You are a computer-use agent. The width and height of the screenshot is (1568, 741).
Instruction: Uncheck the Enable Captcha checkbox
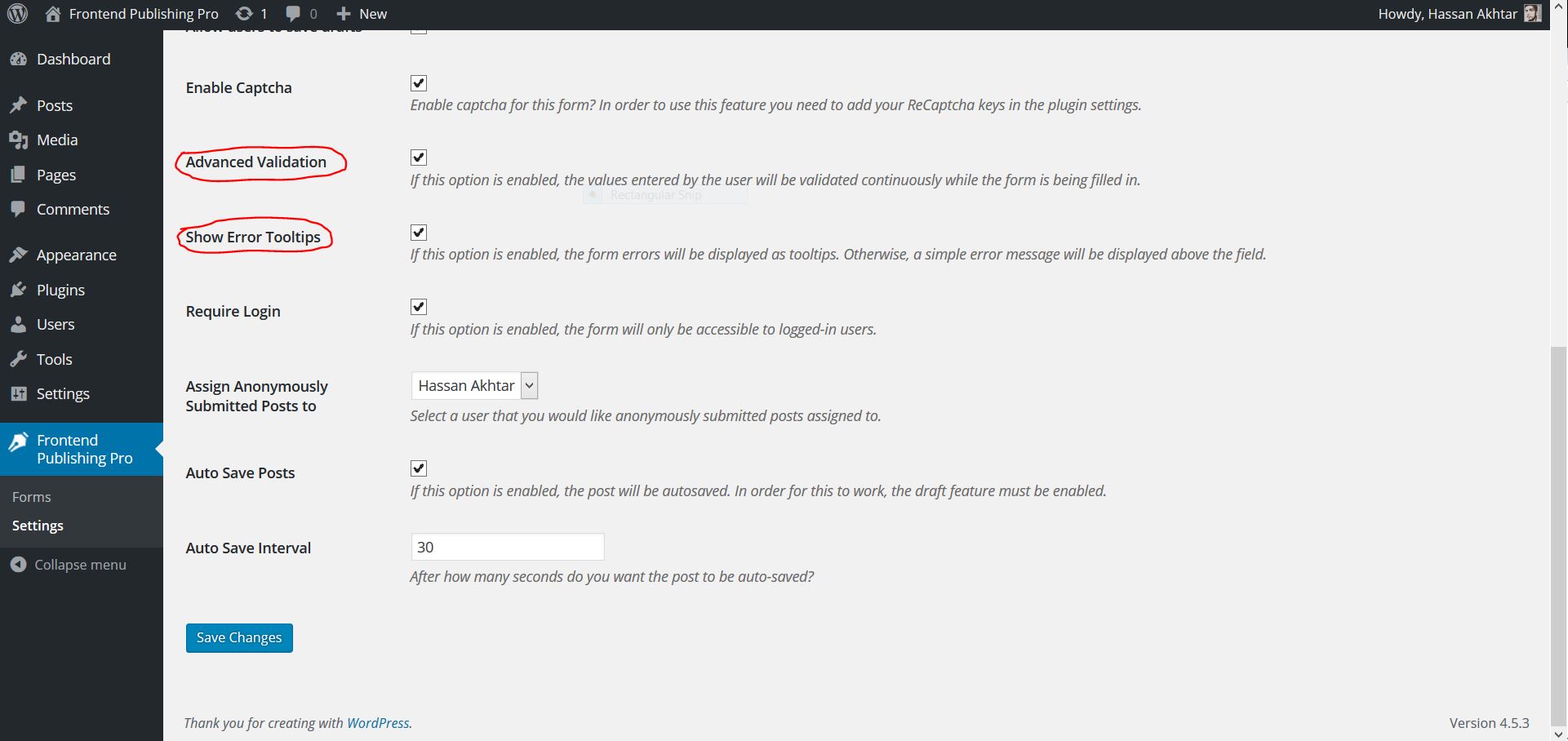[x=418, y=82]
